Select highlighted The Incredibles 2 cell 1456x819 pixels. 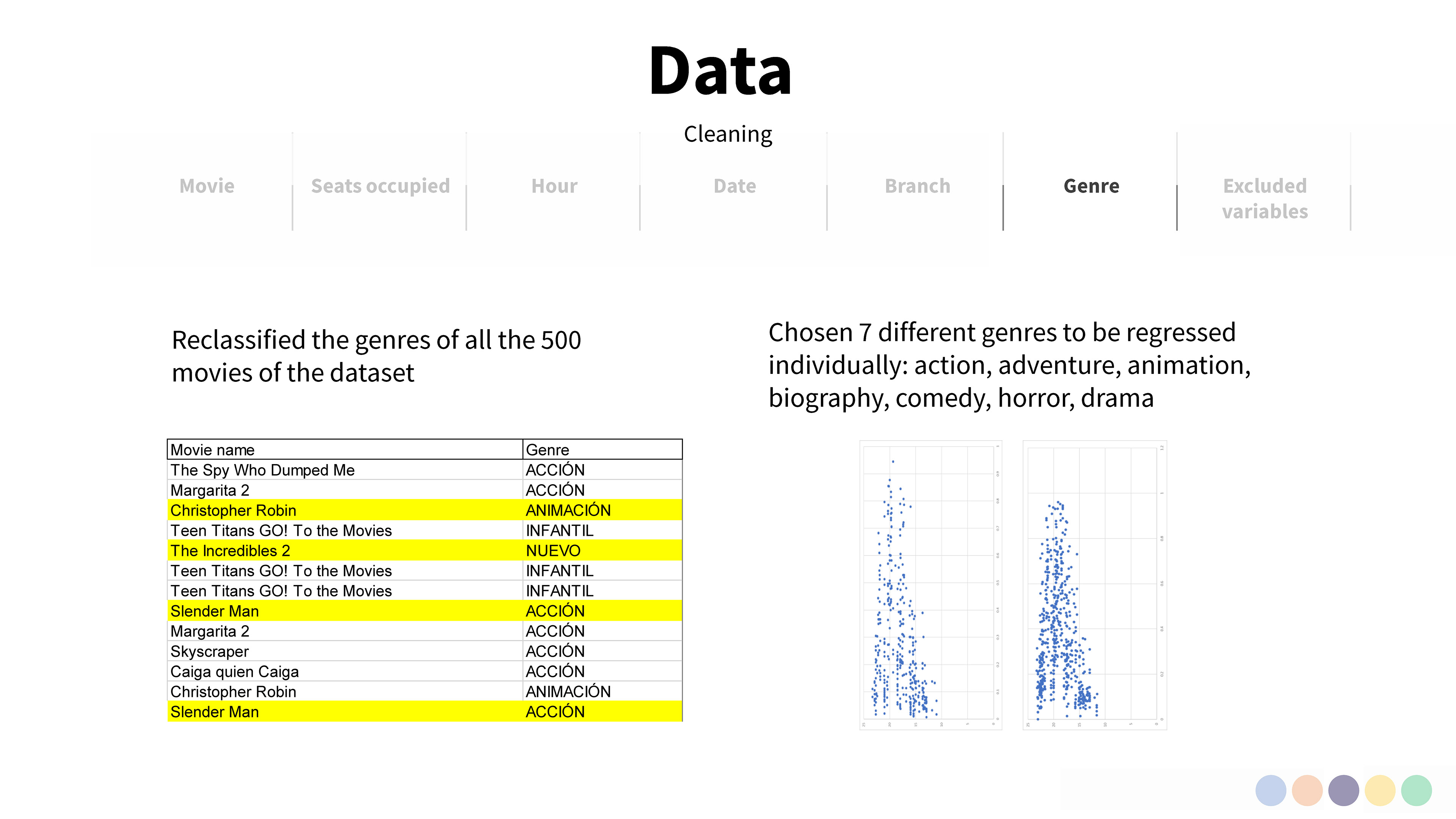pos(345,551)
